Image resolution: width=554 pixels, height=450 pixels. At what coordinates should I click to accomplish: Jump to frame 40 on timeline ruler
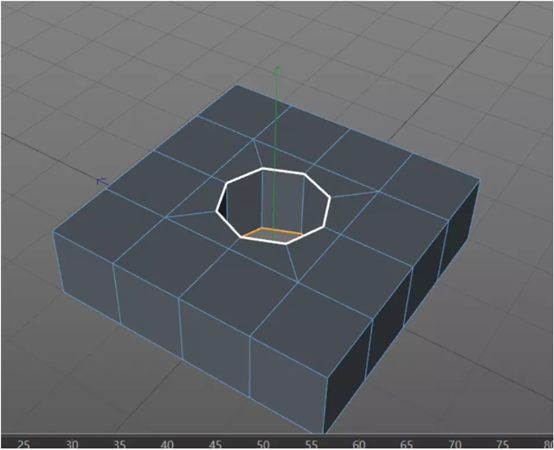pos(167,444)
